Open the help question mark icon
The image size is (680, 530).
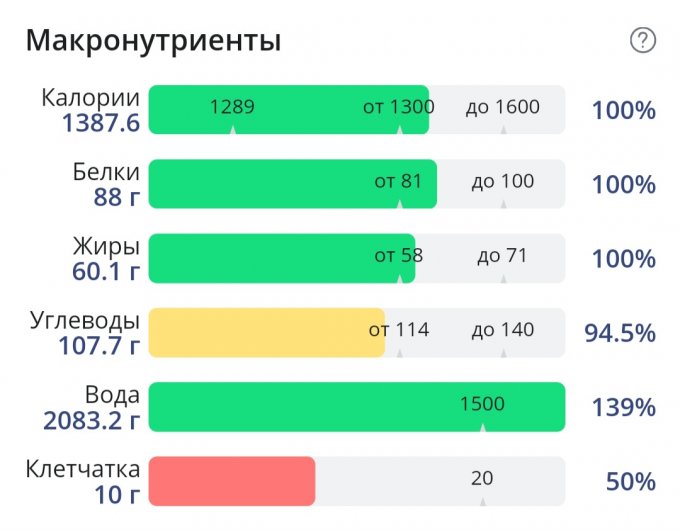[643, 40]
